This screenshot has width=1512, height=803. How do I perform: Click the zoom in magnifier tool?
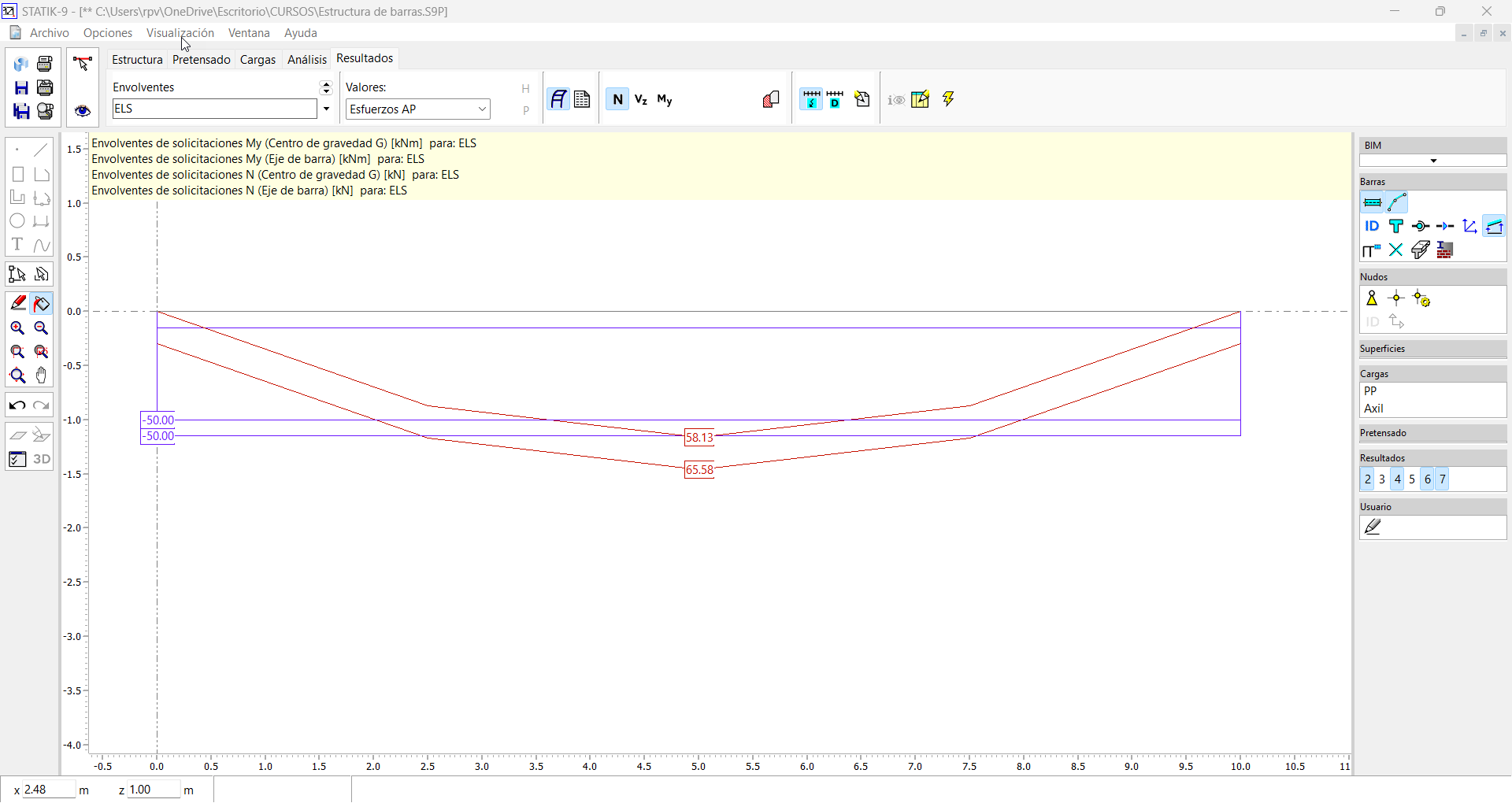click(17, 328)
